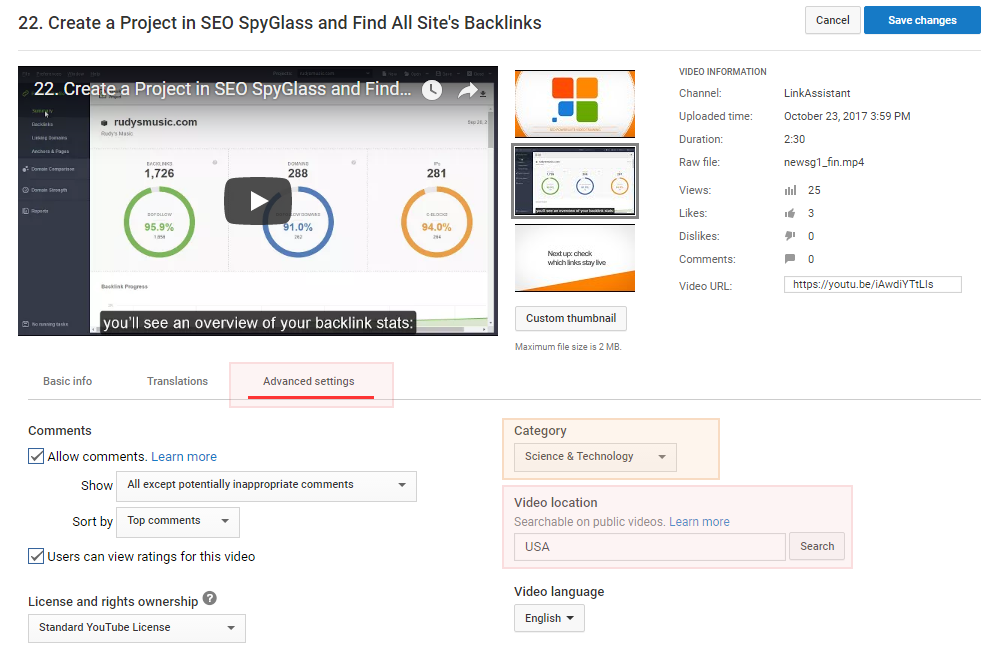Upload a Custom thumbnail
Screen dimensions: 990x648
point(571,318)
